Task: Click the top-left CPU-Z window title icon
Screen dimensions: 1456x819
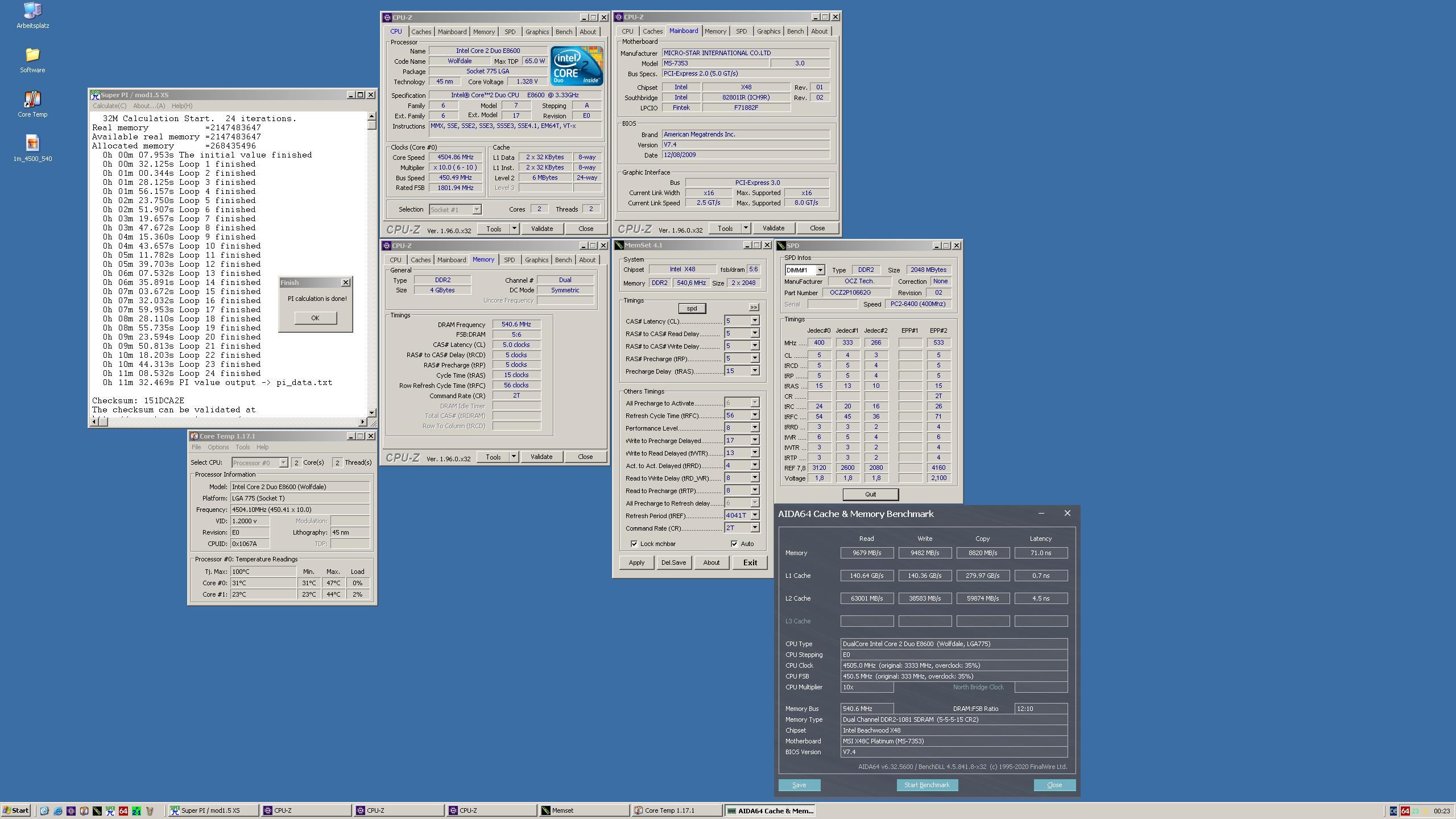Action: coord(387,18)
